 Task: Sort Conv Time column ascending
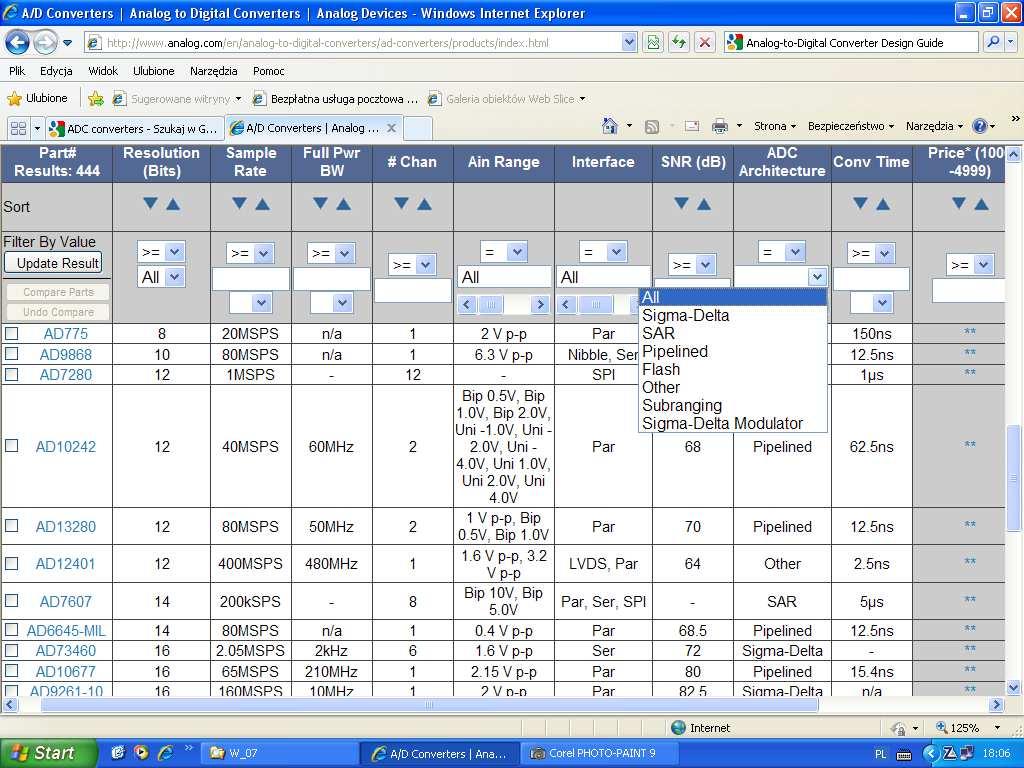coord(883,204)
